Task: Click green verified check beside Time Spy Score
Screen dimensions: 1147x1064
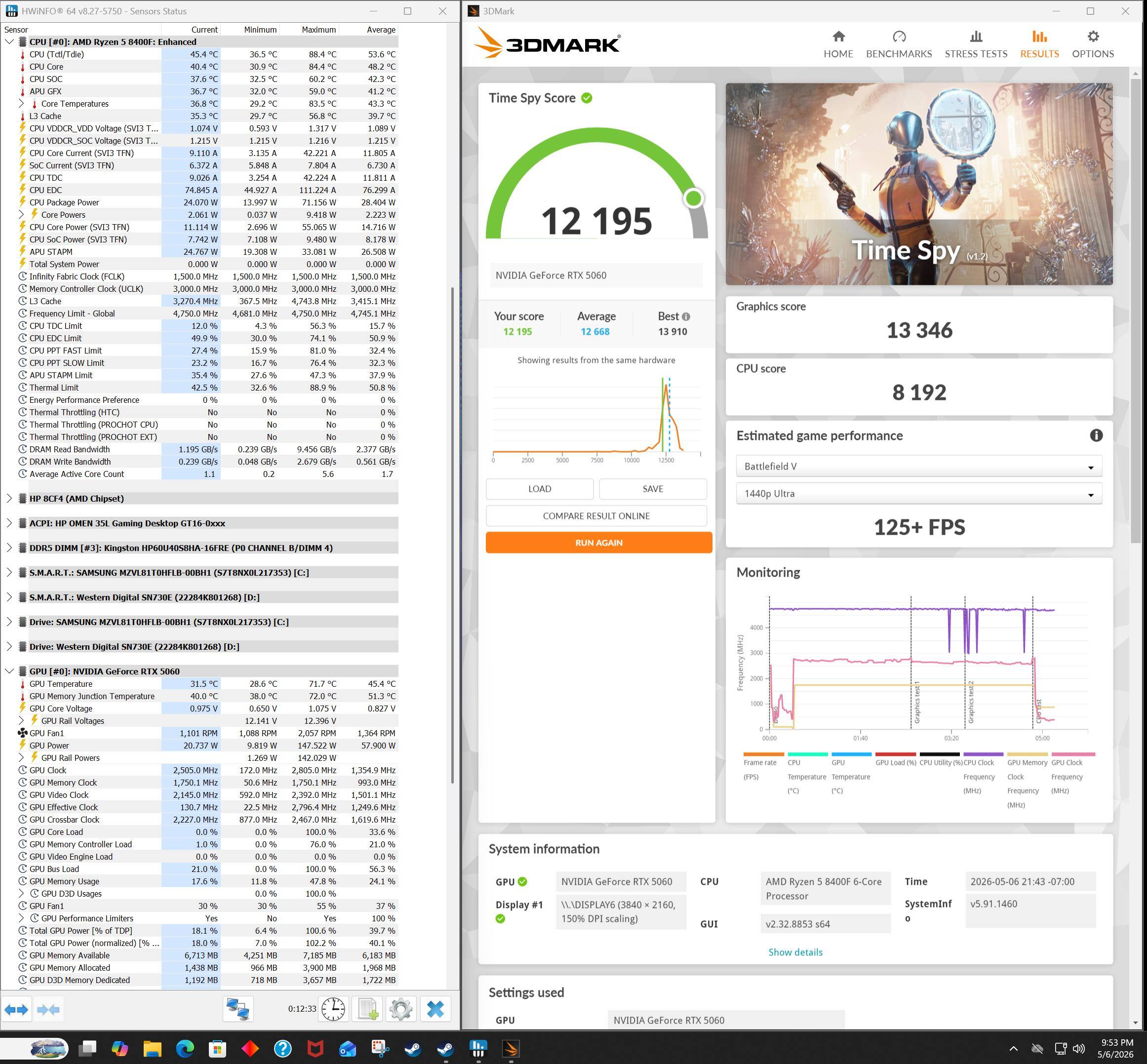Action: click(587, 98)
